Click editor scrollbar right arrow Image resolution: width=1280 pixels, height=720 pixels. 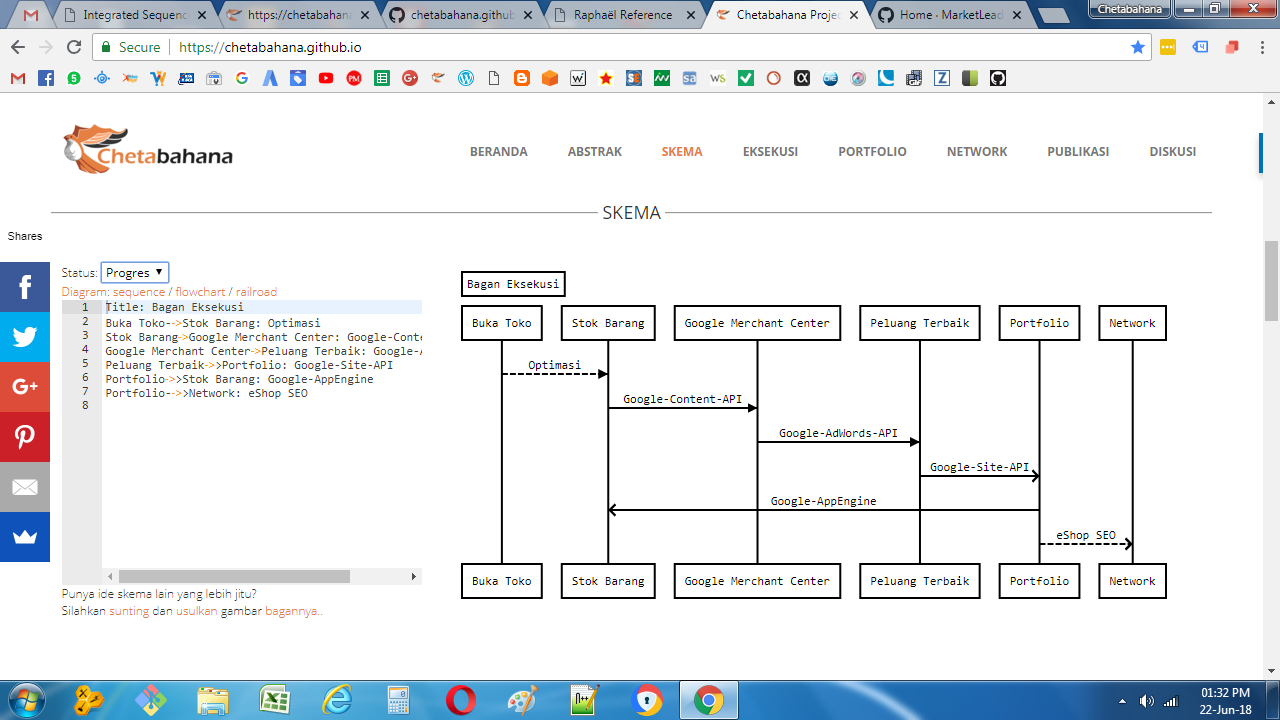[414, 577]
